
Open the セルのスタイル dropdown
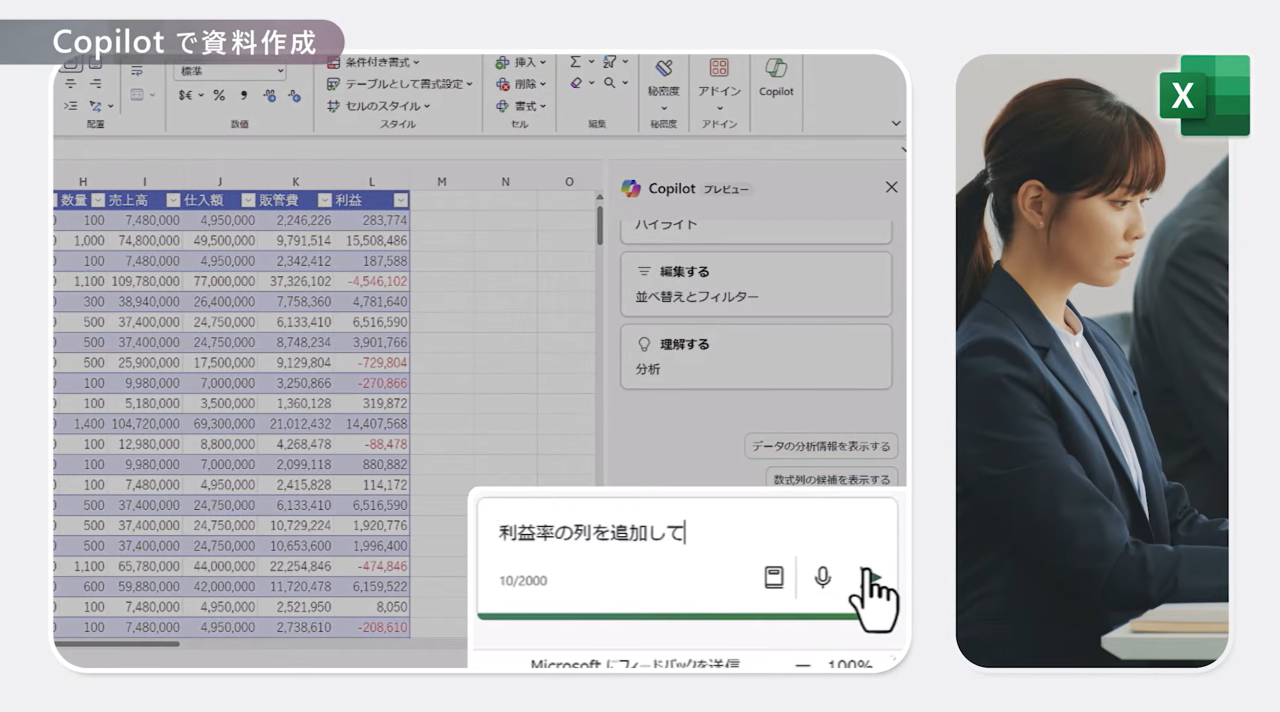[379, 106]
